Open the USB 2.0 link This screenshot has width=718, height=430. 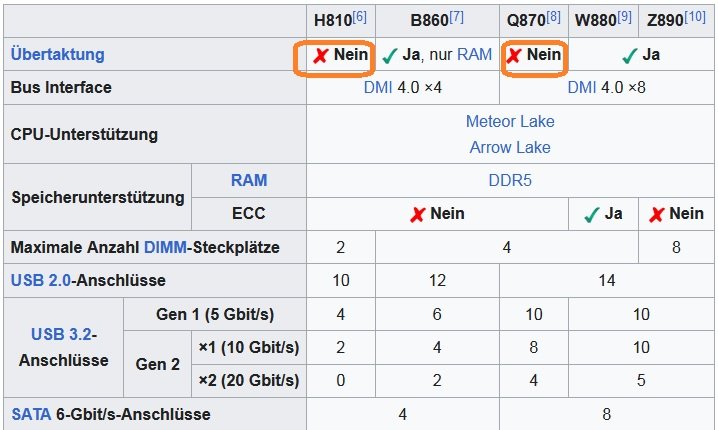tap(41, 280)
